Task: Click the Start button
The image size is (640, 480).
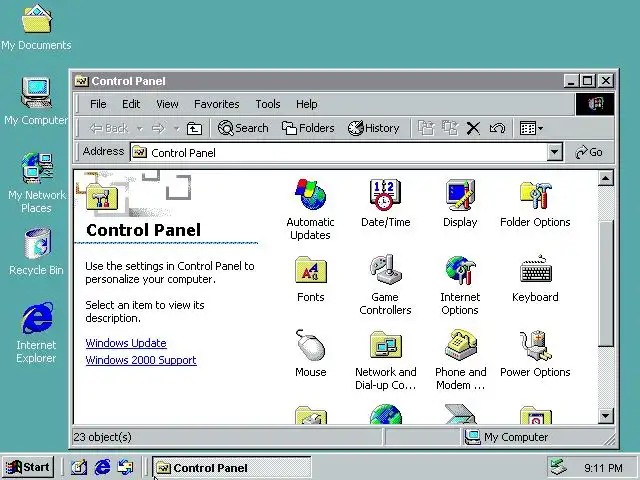Action: coord(28,467)
